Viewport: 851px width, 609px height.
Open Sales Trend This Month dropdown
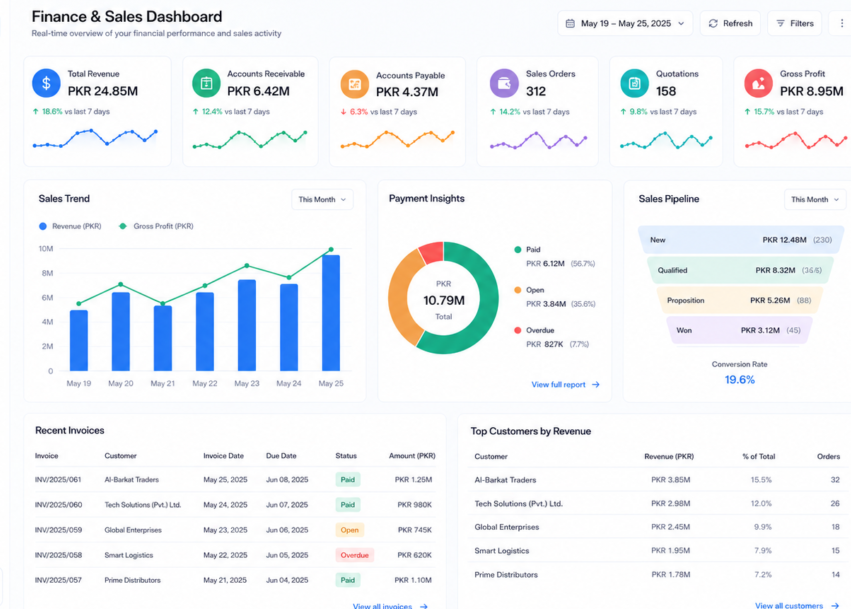coord(322,199)
